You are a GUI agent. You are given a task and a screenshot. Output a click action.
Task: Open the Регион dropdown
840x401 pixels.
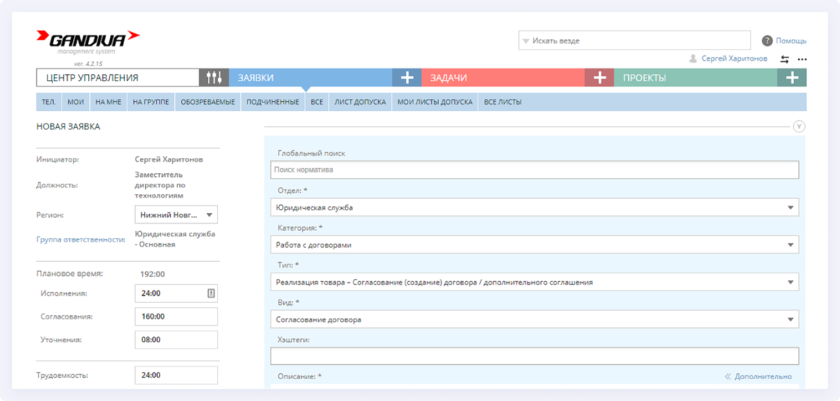pos(209,214)
